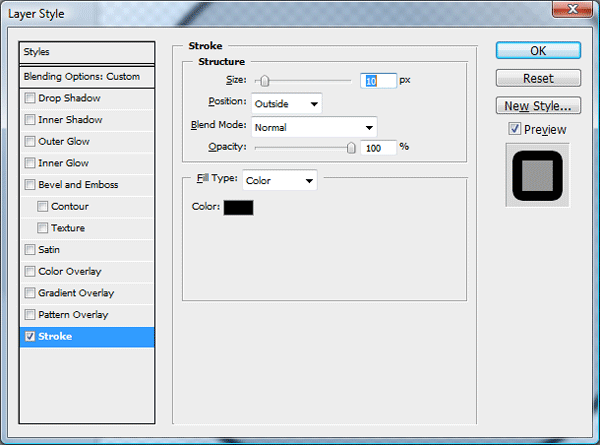Enable the Drop Shadow checkbox
The width and height of the screenshot is (600, 445).
(30, 98)
